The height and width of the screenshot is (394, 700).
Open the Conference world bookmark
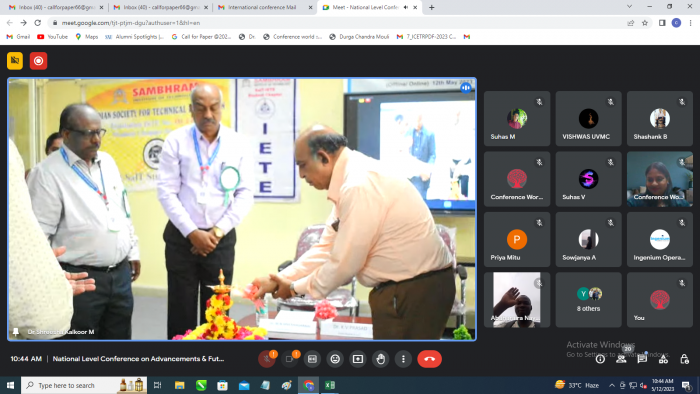[292, 37]
